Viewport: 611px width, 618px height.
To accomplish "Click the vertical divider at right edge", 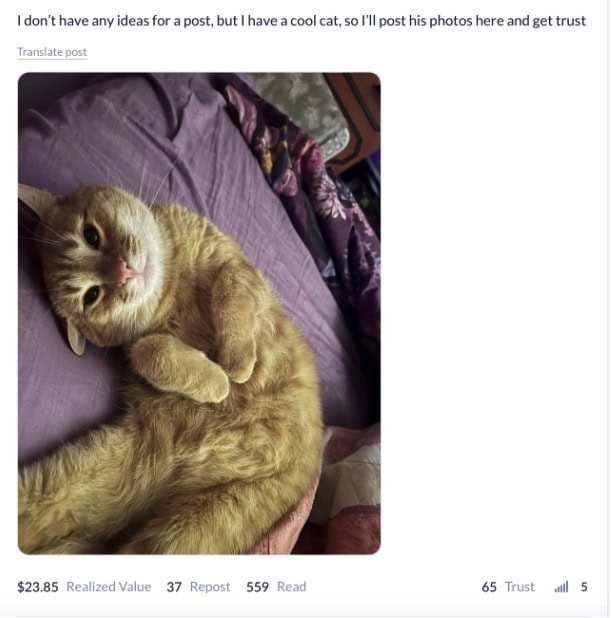I will [608, 309].
